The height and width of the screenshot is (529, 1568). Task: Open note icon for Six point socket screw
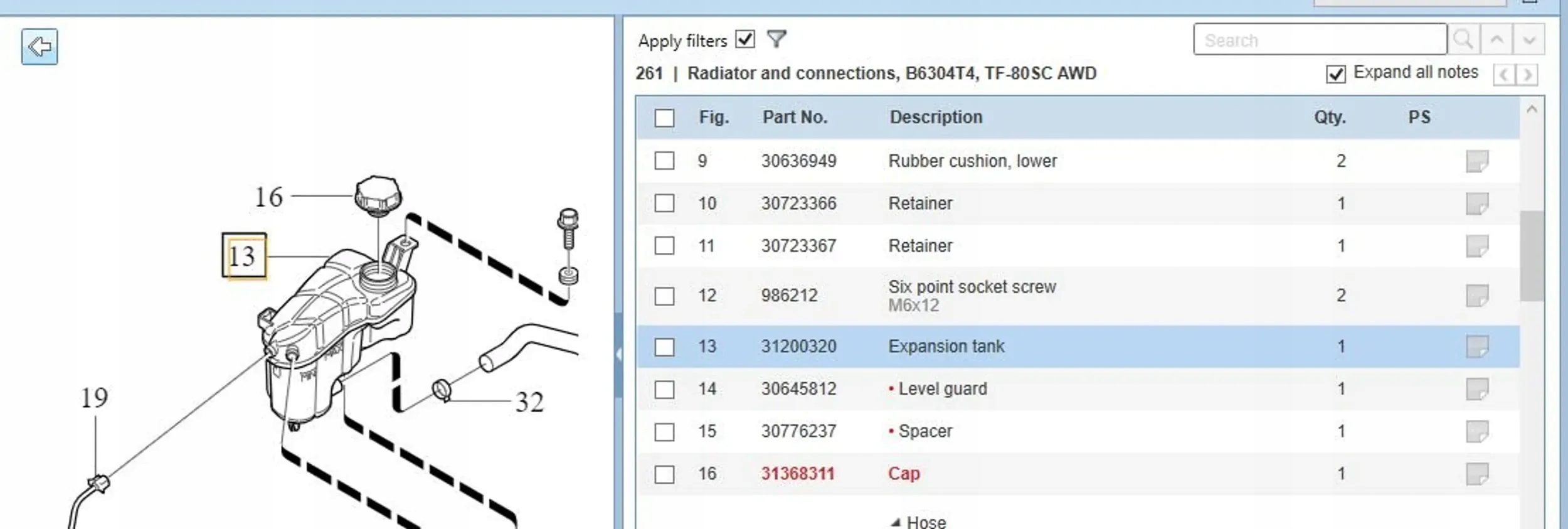pos(1477,296)
